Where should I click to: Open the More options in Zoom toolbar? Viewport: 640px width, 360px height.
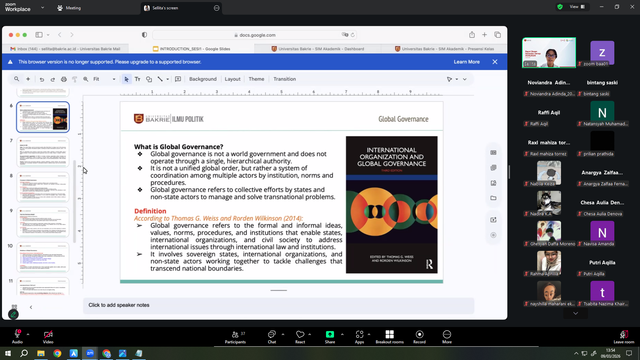click(447, 337)
